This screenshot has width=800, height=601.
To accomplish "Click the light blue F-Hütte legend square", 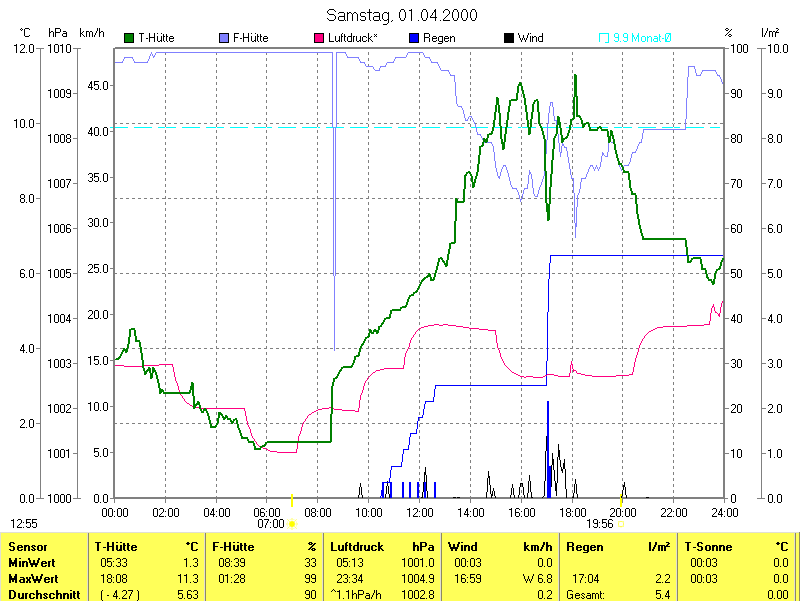I will [223, 38].
